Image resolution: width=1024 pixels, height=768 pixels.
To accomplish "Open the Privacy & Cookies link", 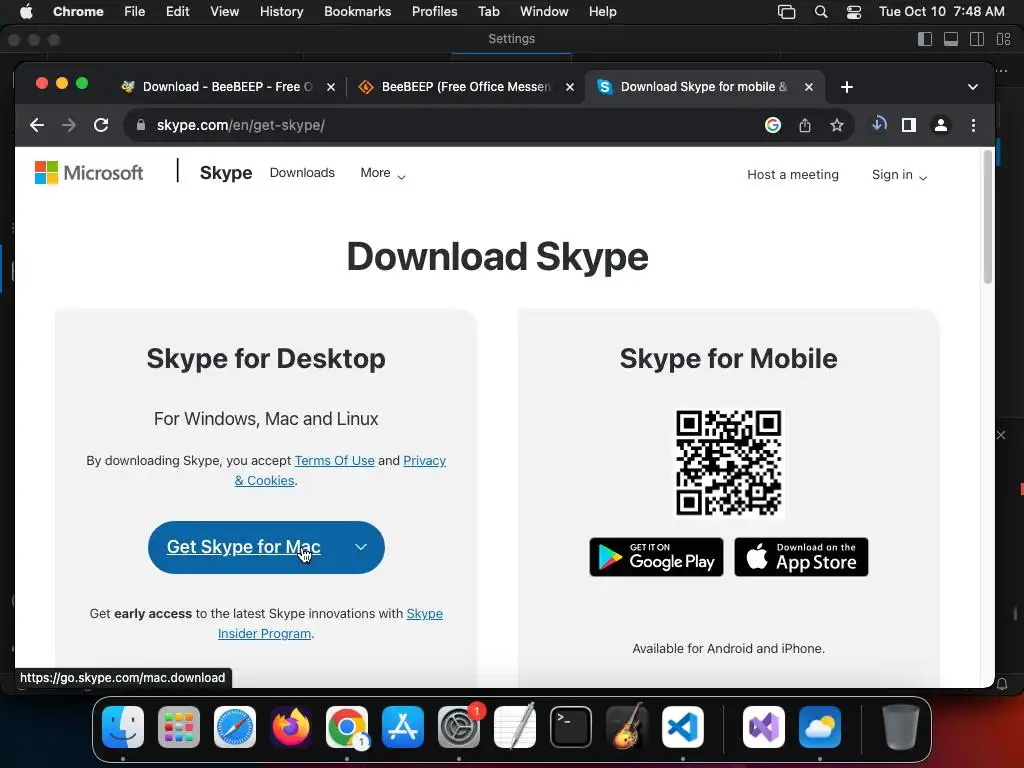I will point(424,460).
